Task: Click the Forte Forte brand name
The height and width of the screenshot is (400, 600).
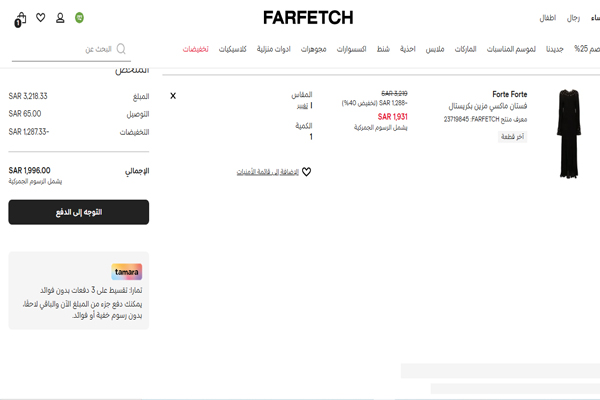Action: click(509, 94)
